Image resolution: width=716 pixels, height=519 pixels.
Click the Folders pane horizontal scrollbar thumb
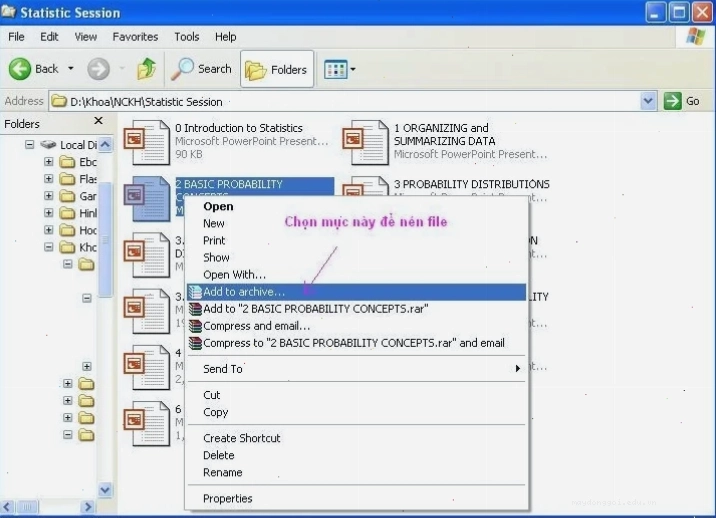click(27, 507)
